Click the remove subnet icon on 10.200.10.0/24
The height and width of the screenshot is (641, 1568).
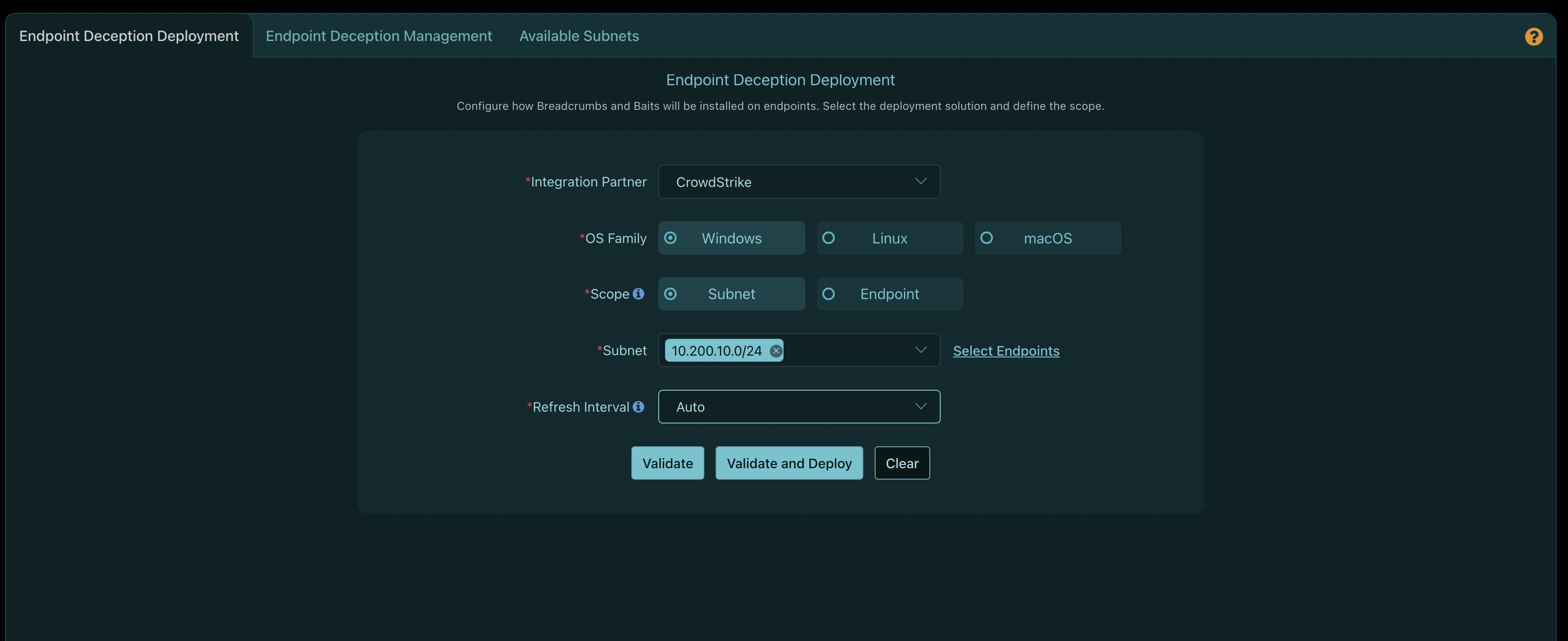(x=775, y=350)
